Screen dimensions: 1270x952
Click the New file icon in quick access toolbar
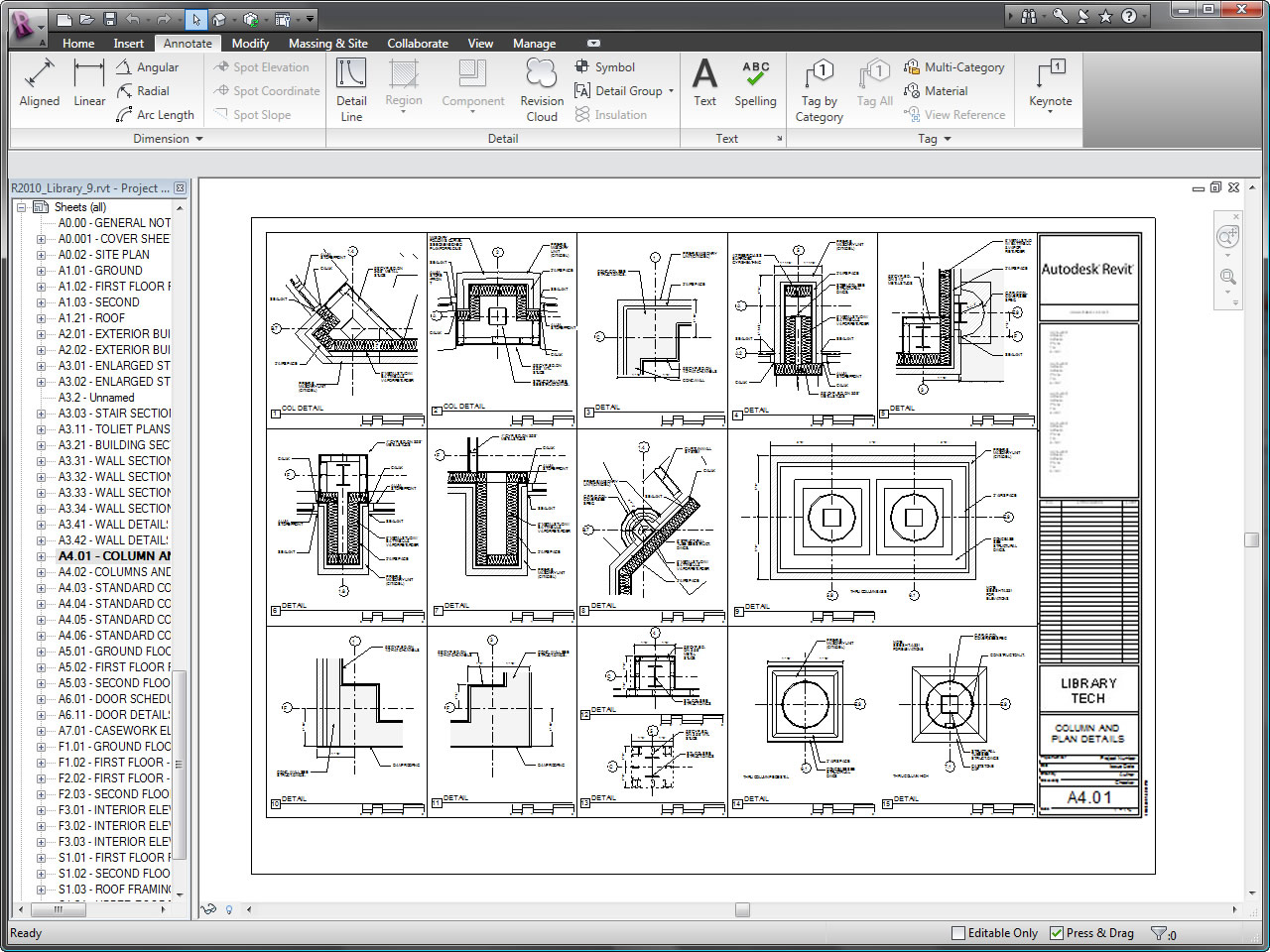coord(64,19)
